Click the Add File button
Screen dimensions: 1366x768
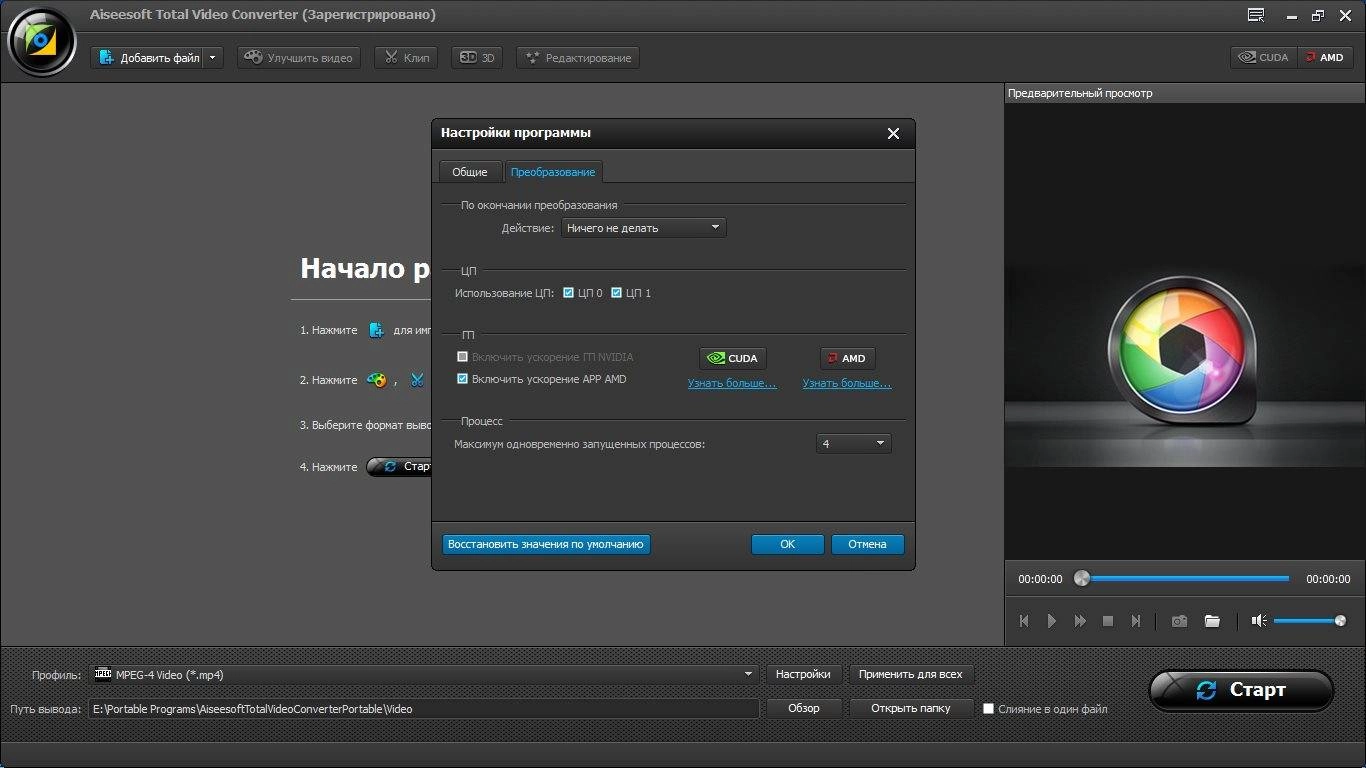point(148,58)
